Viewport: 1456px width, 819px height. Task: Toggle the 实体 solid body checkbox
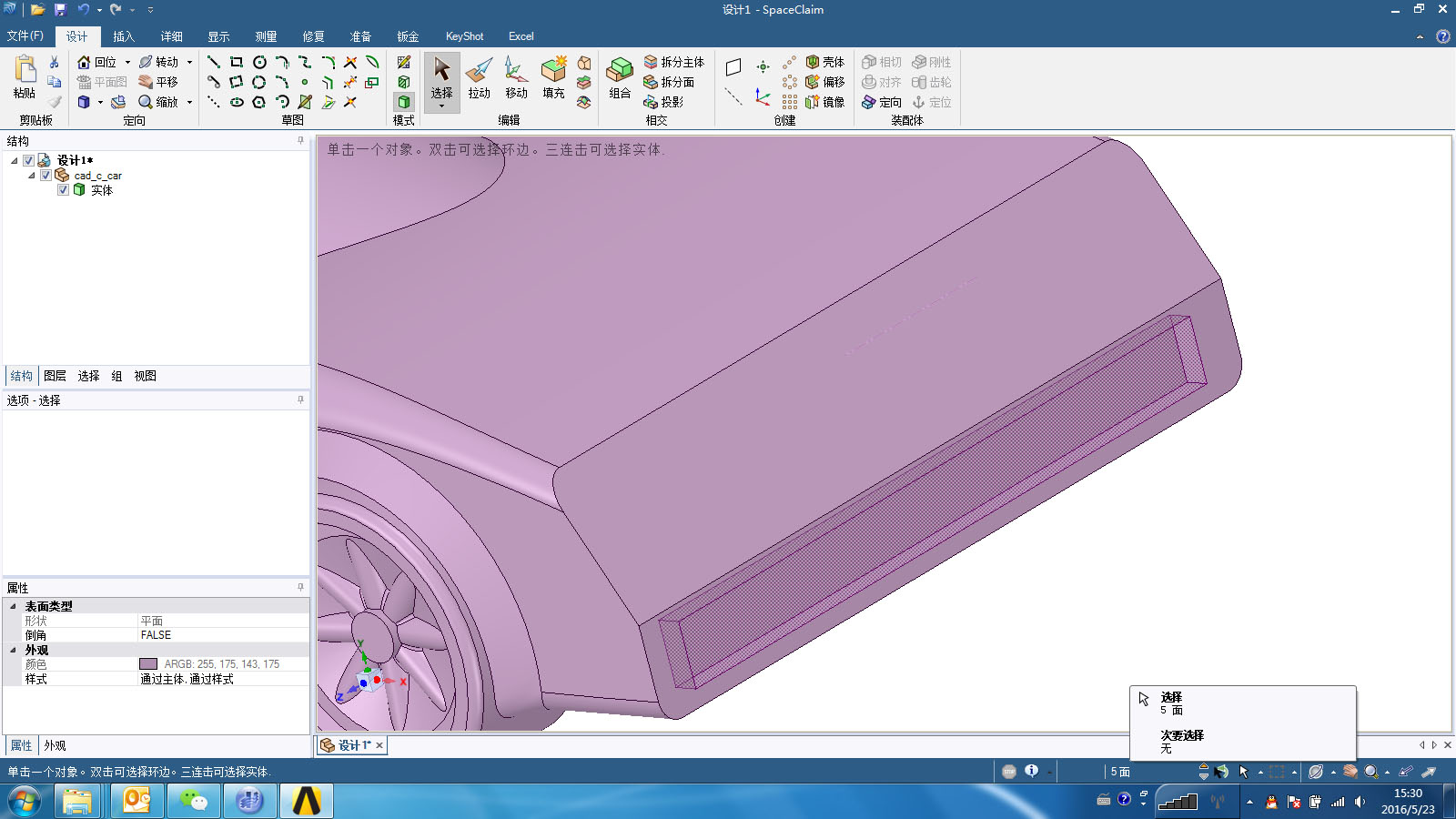[63, 189]
